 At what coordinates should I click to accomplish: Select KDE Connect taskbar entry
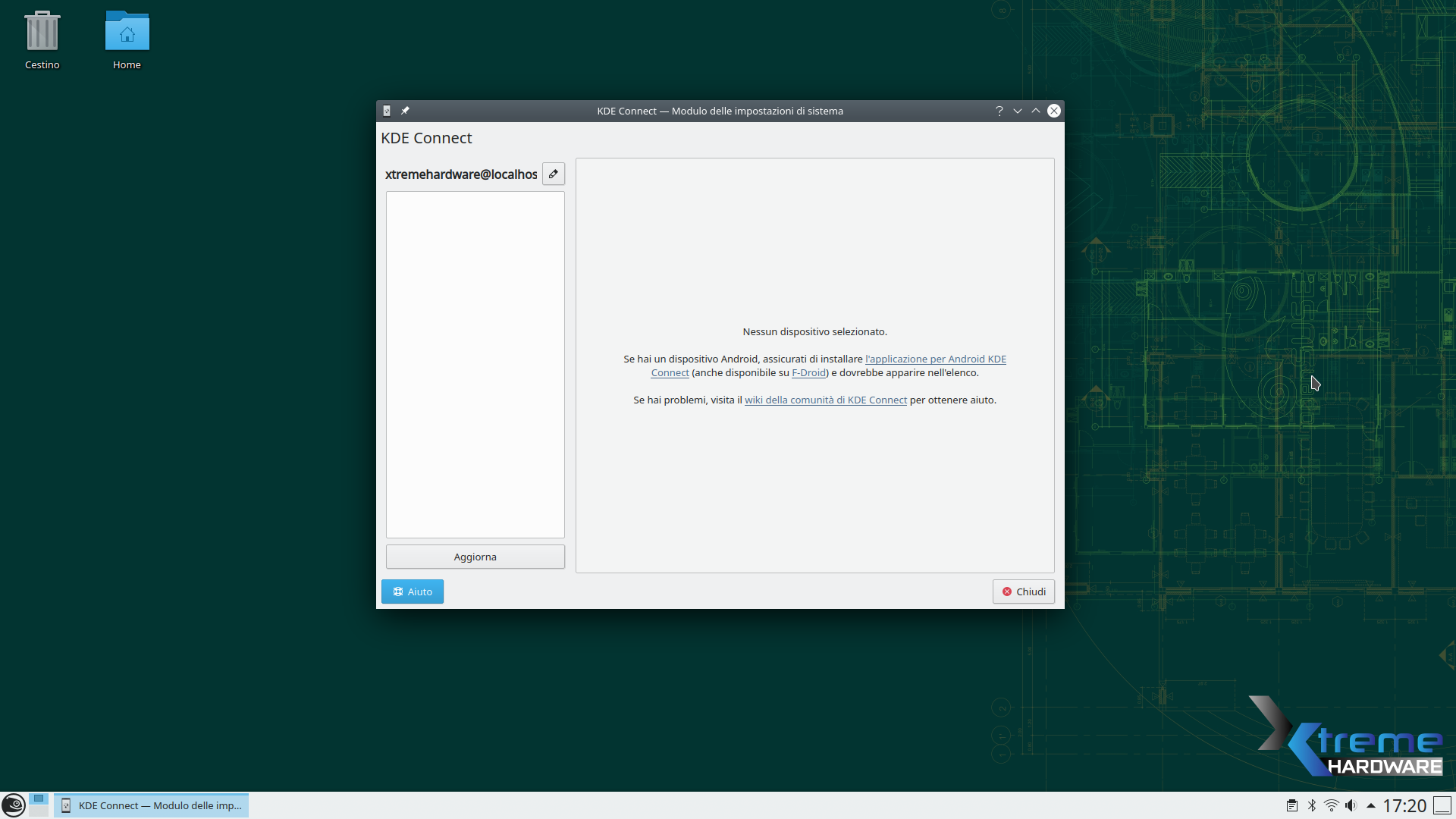point(151,805)
